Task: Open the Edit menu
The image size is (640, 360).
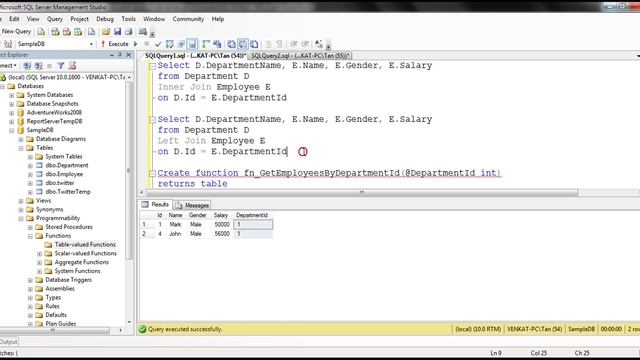Action: click(x=14, y=19)
